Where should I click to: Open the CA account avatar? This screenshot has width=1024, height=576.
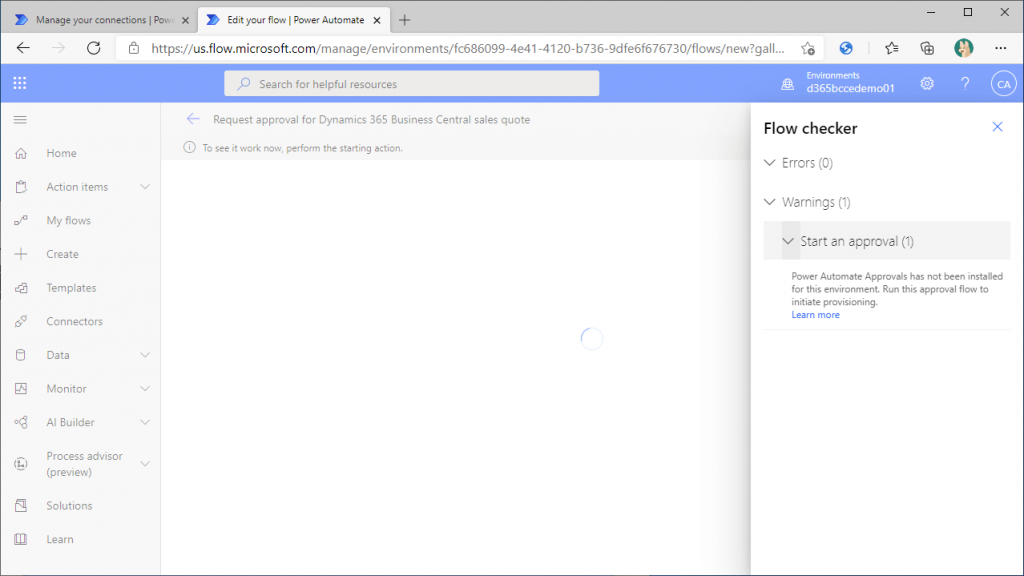(1003, 84)
